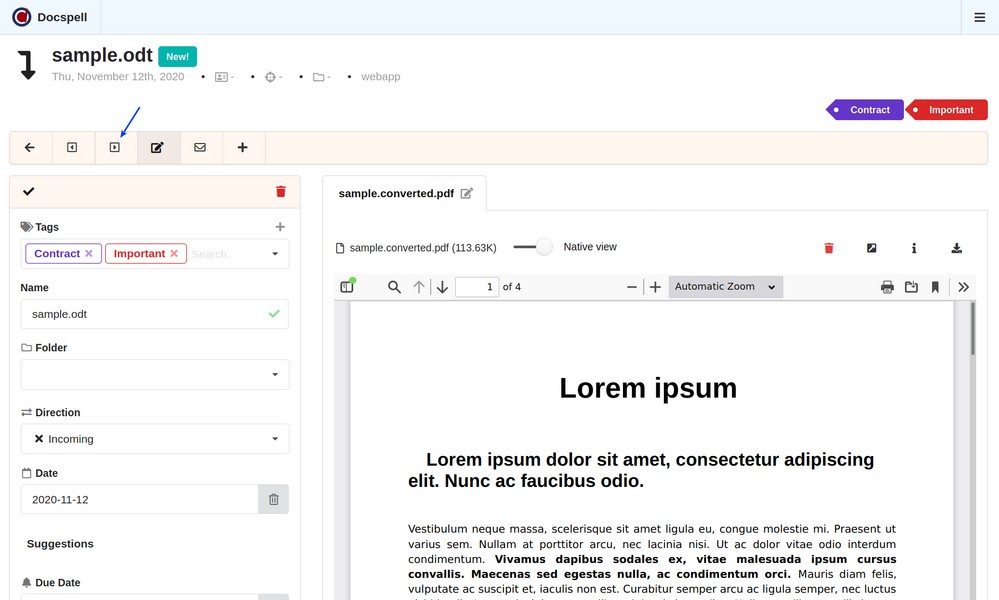The height and width of the screenshot is (600, 999).
Task: Print the PDF from viewer toolbar
Action: point(887,287)
